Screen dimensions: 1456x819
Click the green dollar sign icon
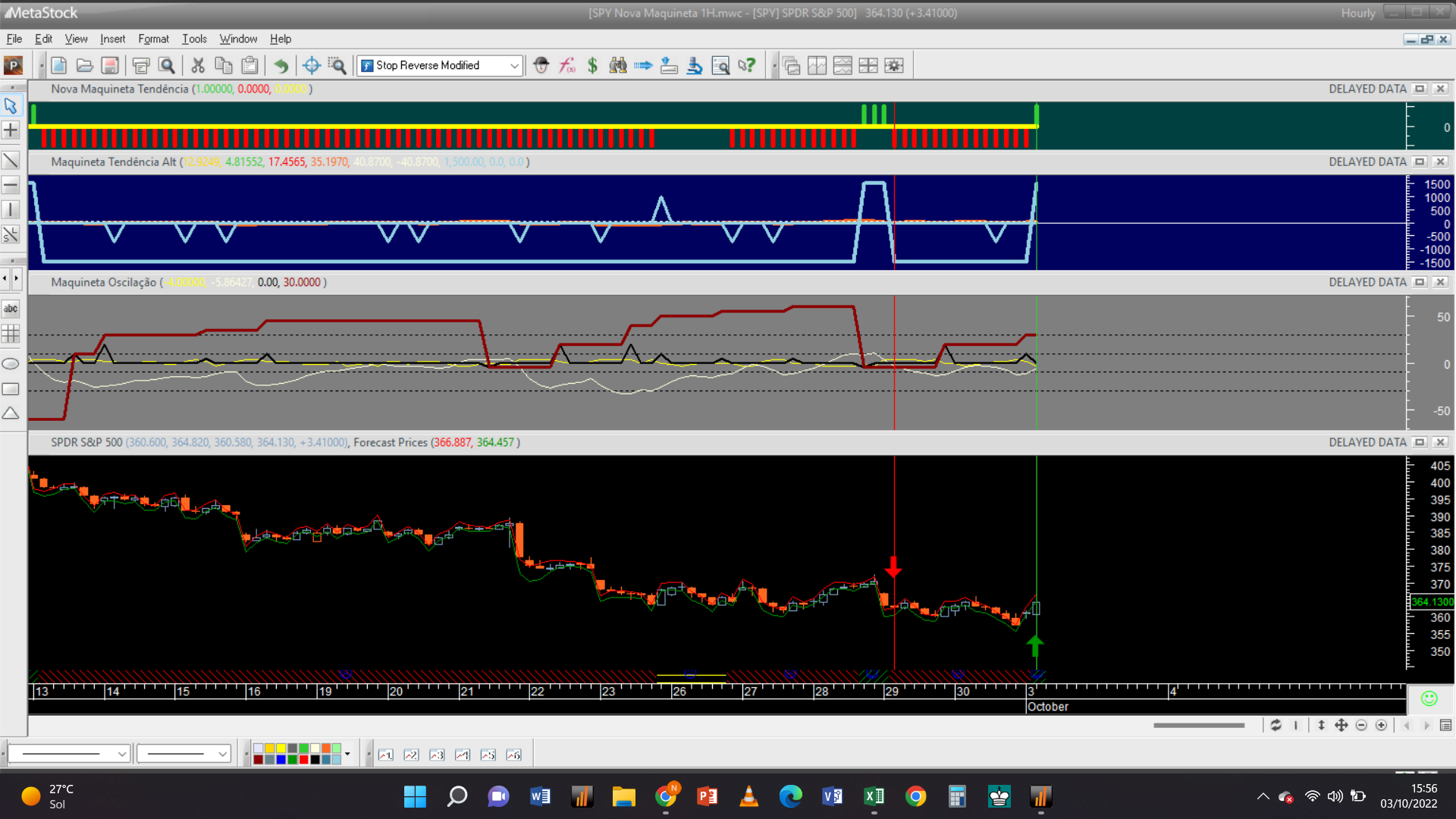592,65
